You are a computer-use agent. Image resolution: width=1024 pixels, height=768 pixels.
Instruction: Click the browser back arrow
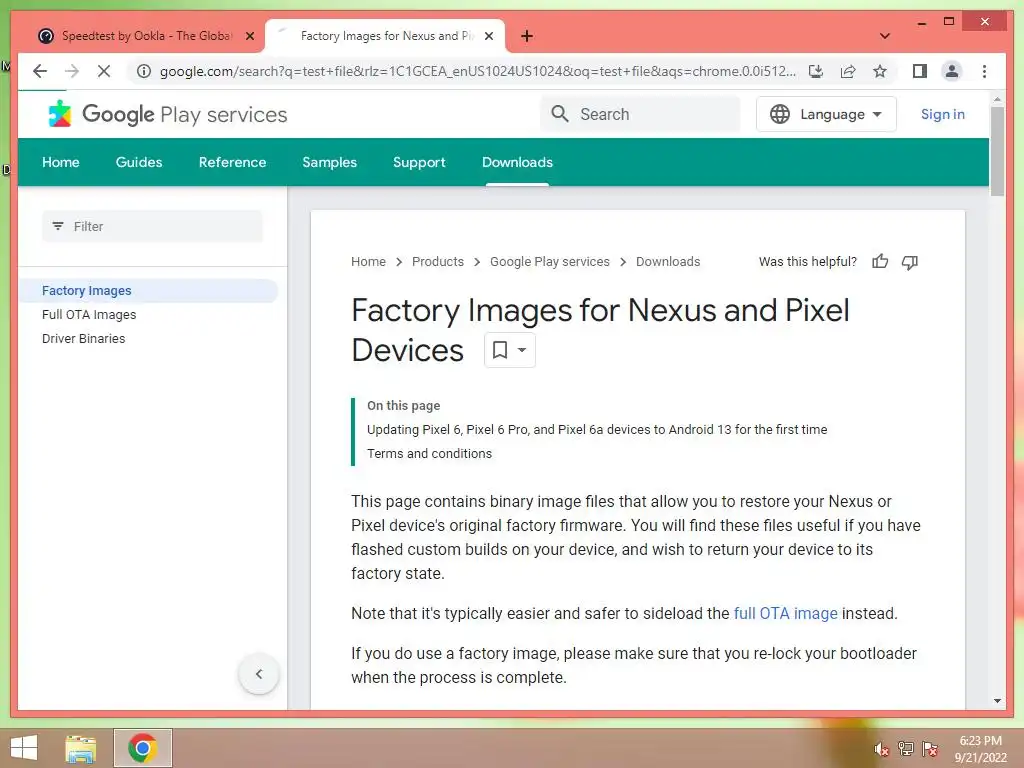(40, 71)
